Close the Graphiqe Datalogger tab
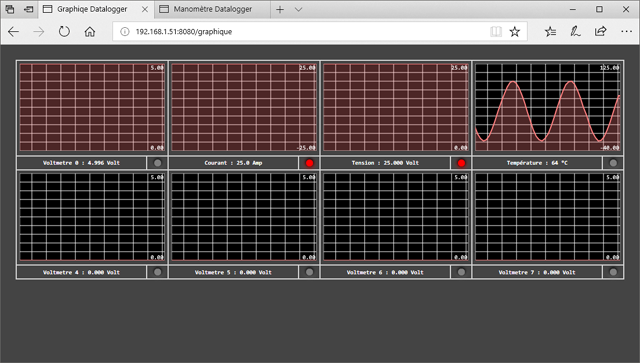This screenshot has height=363, width=640. coord(145,9)
